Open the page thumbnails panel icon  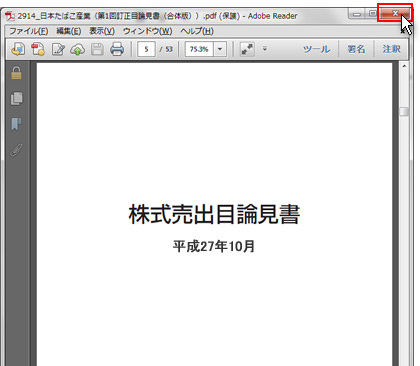17,98
